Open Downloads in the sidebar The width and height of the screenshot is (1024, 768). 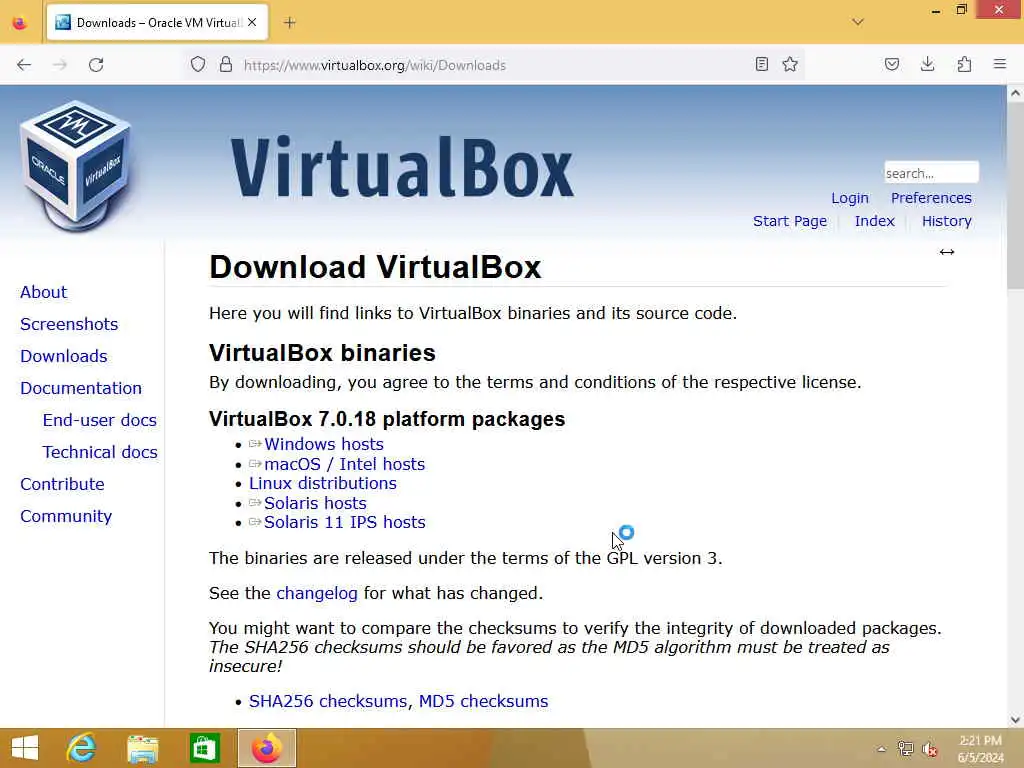coord(63,356)
